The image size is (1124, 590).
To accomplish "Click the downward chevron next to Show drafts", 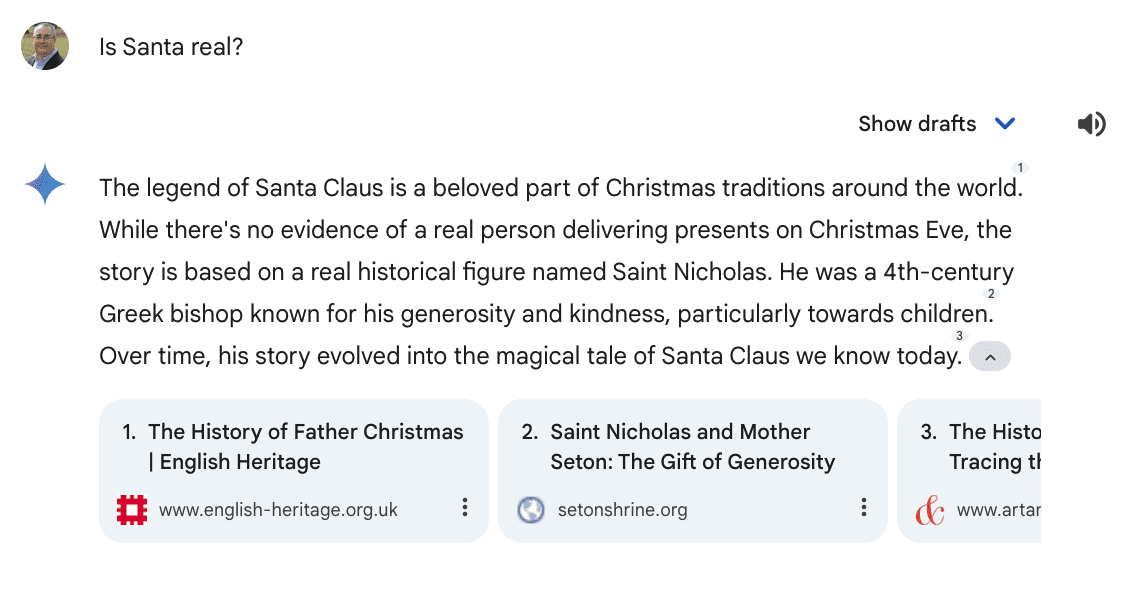I will coord(1006,123).
